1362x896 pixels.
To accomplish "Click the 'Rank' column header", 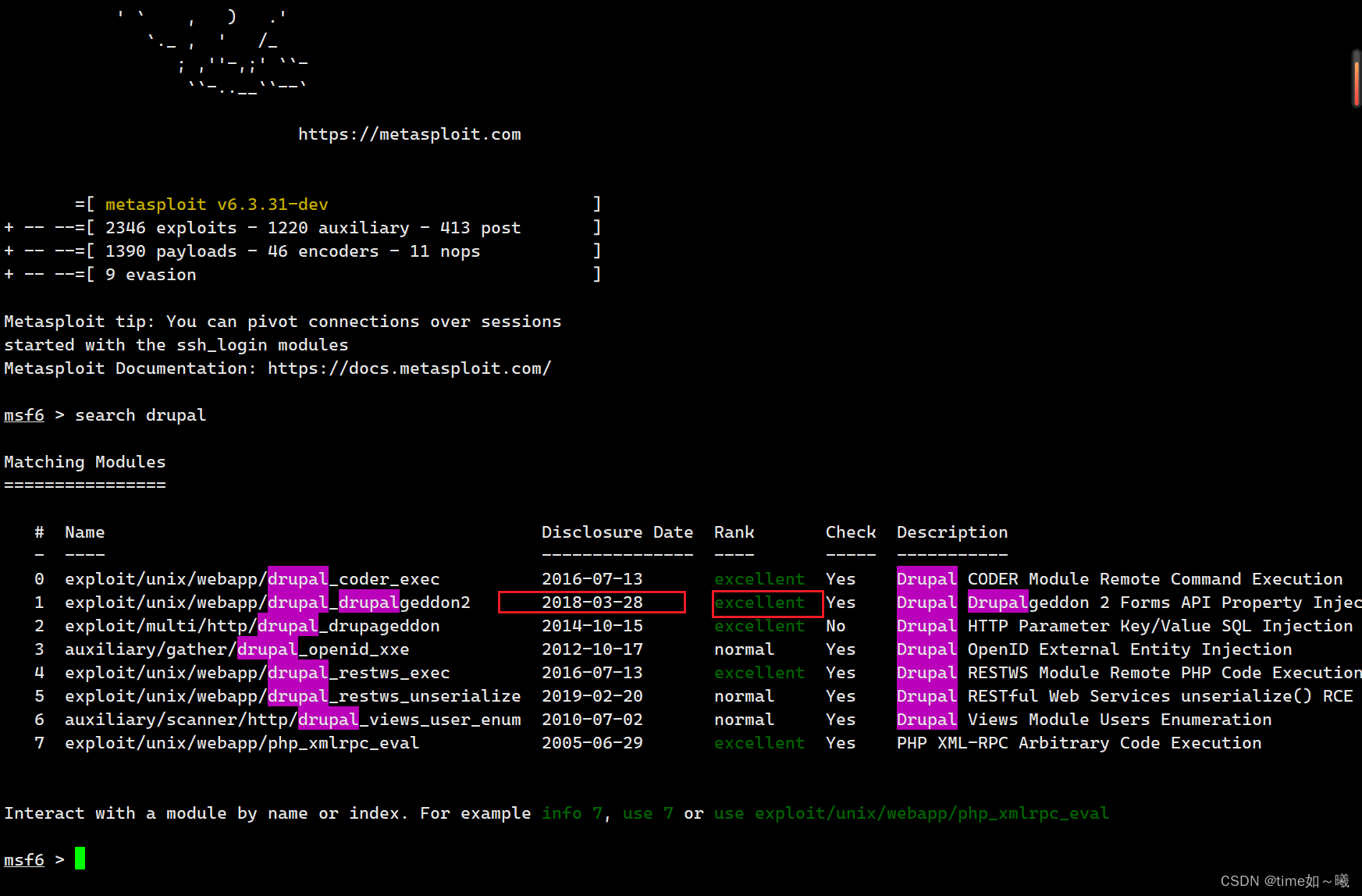I will click(734, 532).
